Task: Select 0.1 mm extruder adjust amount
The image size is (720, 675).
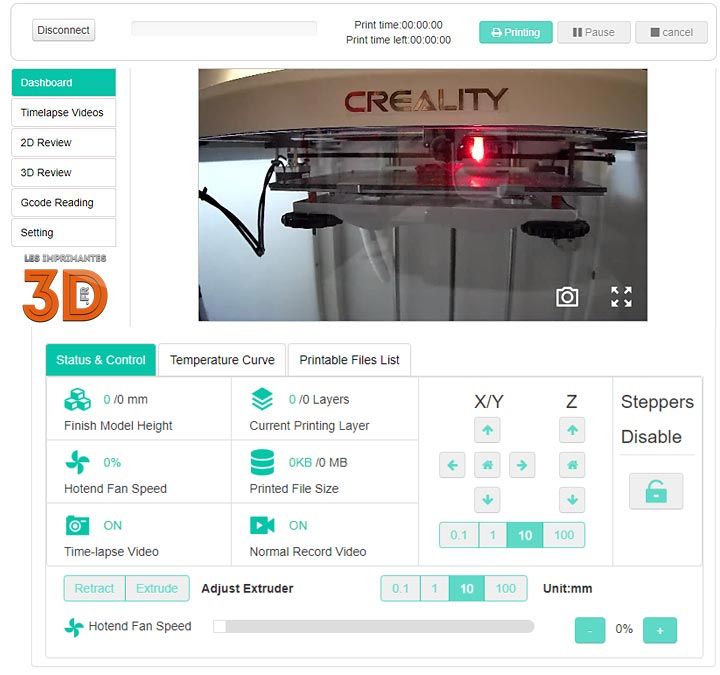Action: [400, 588]
